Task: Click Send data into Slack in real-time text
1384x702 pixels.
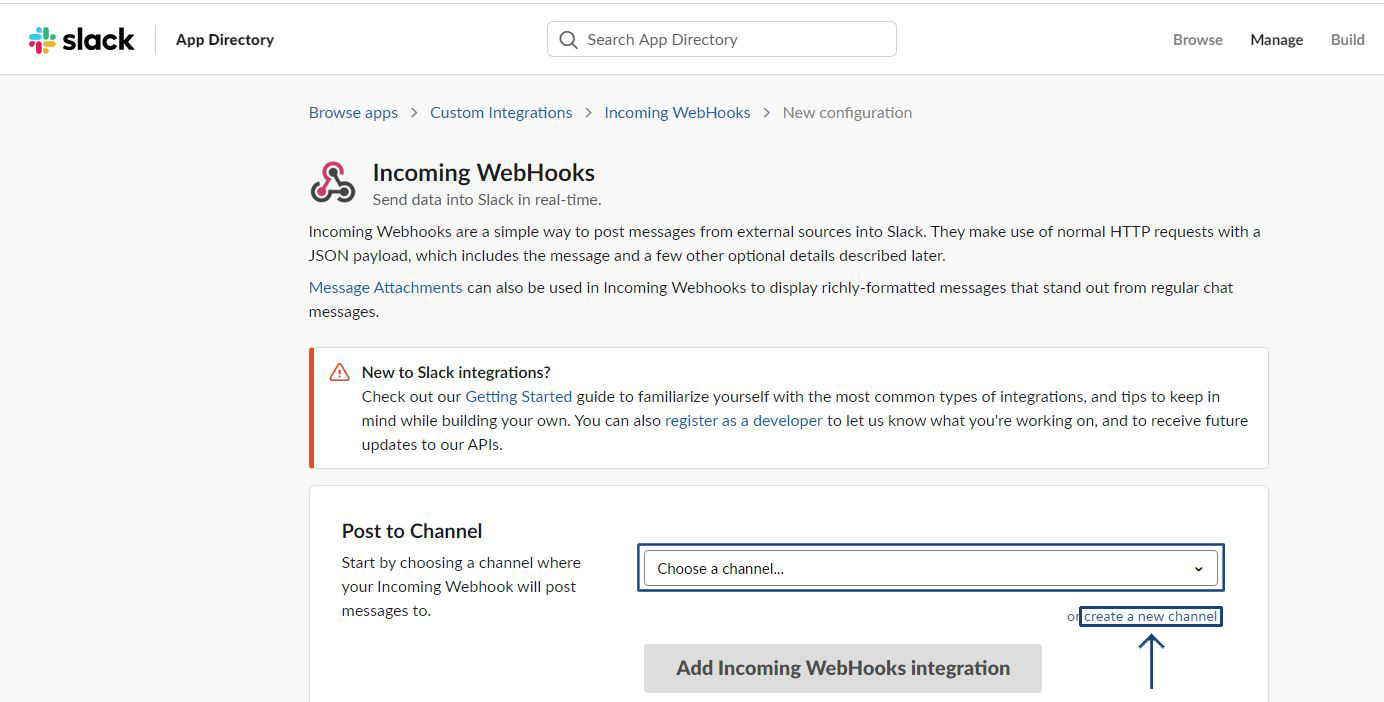Action: click(x=487, y=199)
